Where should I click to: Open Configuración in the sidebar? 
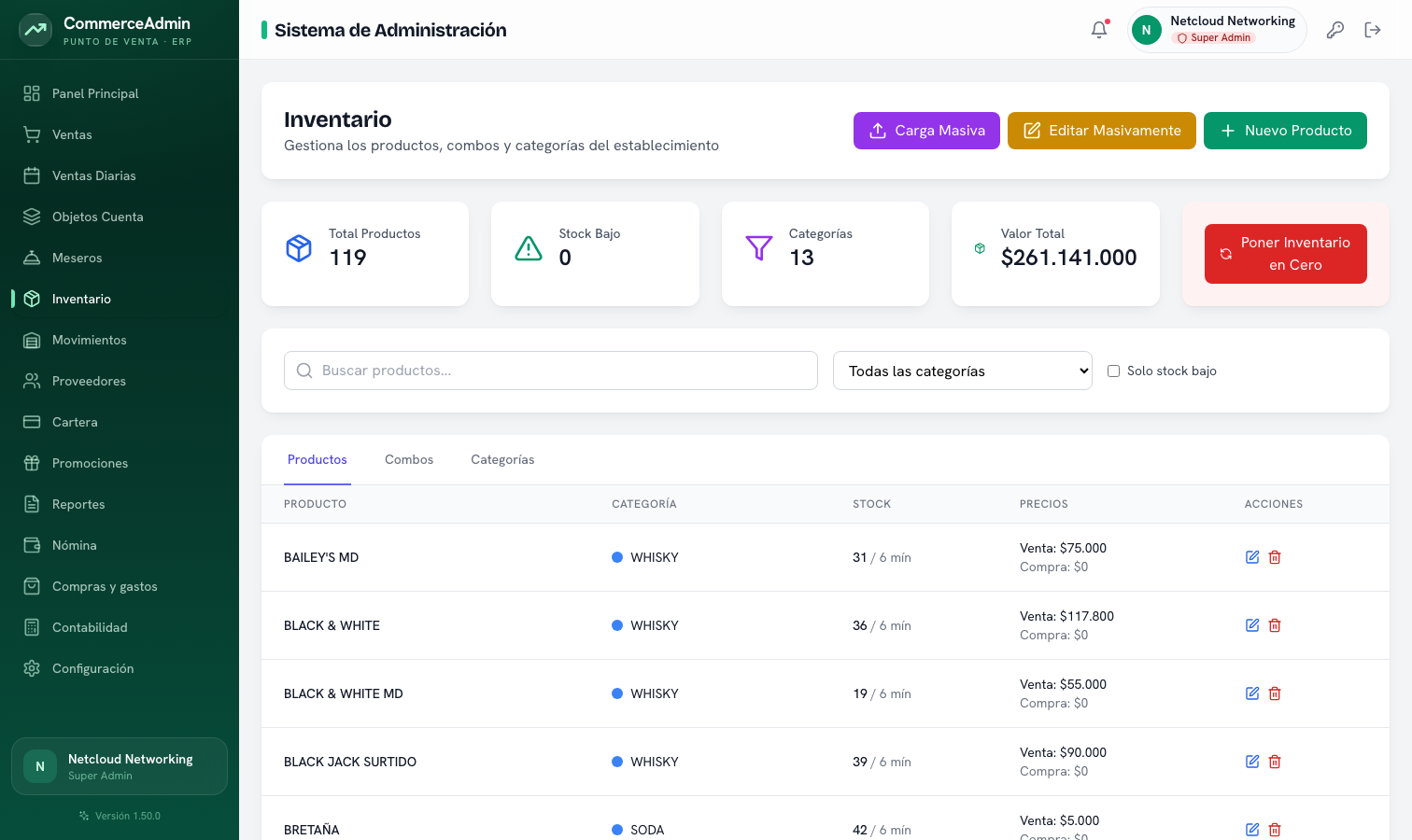coord(120,668)
